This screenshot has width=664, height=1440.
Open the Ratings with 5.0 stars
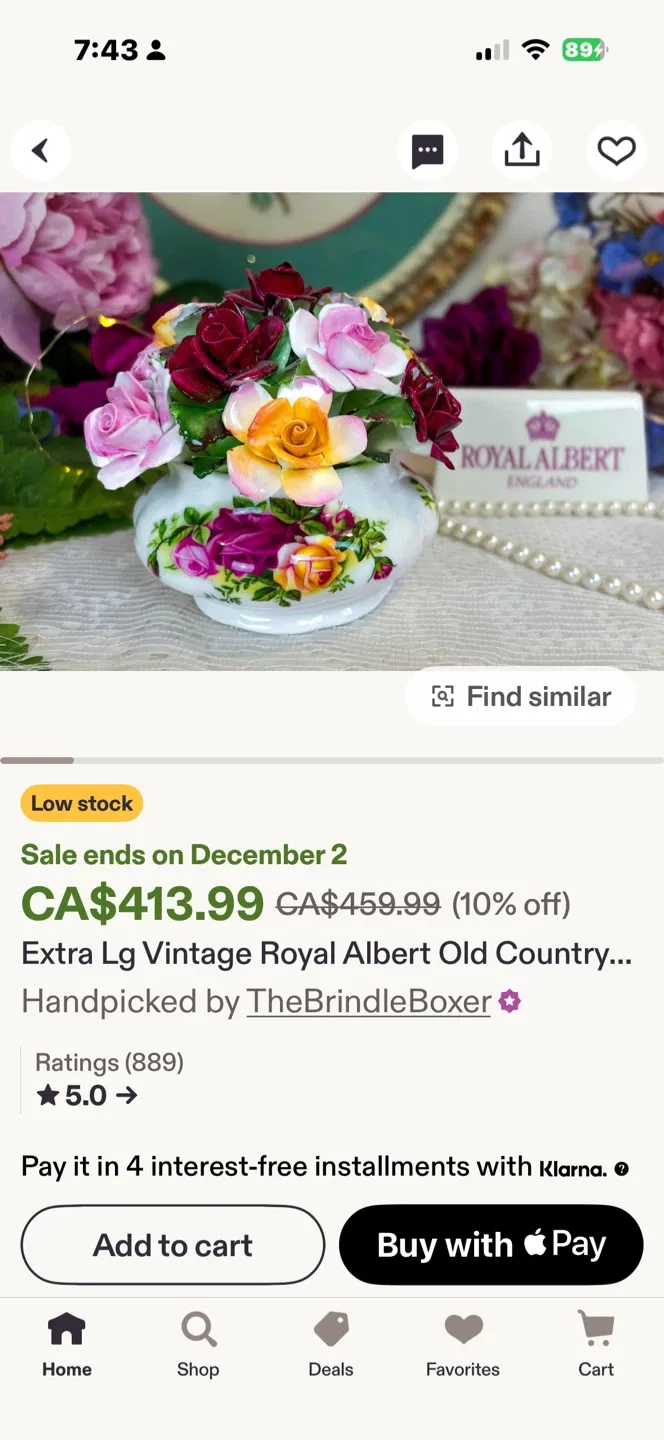click(x=109, y=1078)
